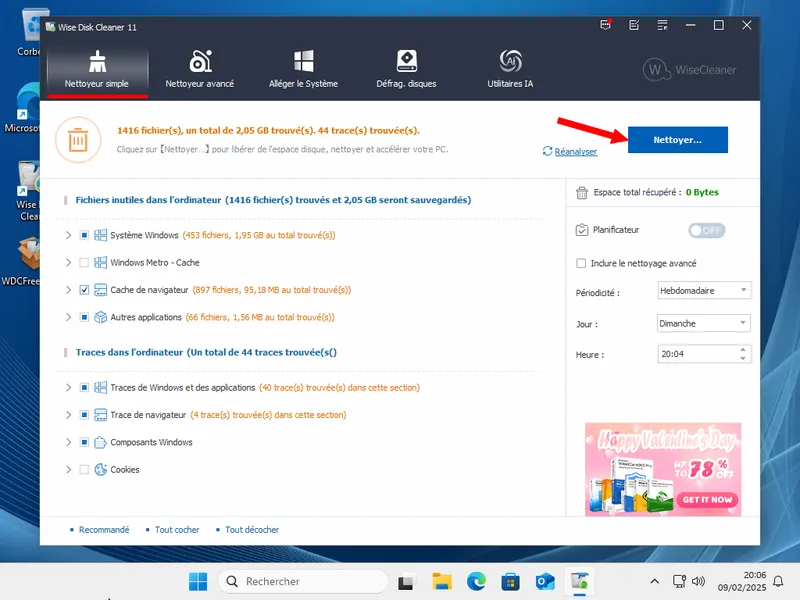Click the Rechercher taskbar search box
The image size is (800, 600).
point(303,582)
